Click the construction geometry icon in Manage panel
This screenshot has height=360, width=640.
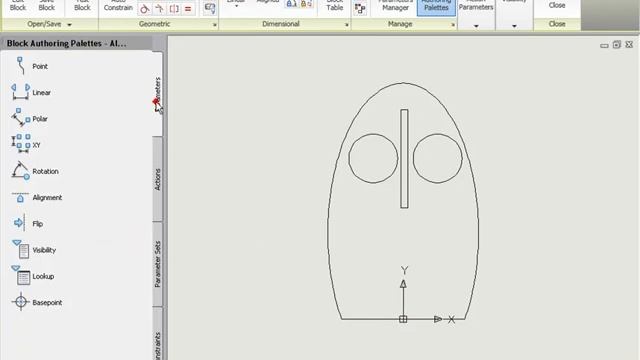[360, 9]
